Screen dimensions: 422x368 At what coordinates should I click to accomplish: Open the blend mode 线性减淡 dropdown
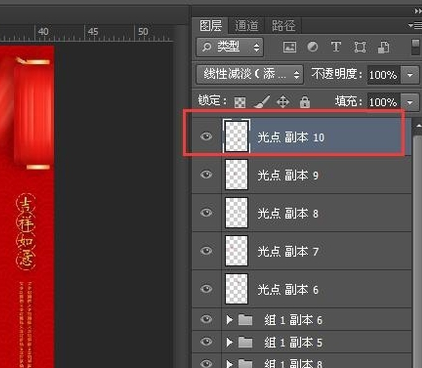tap(250, 74)
